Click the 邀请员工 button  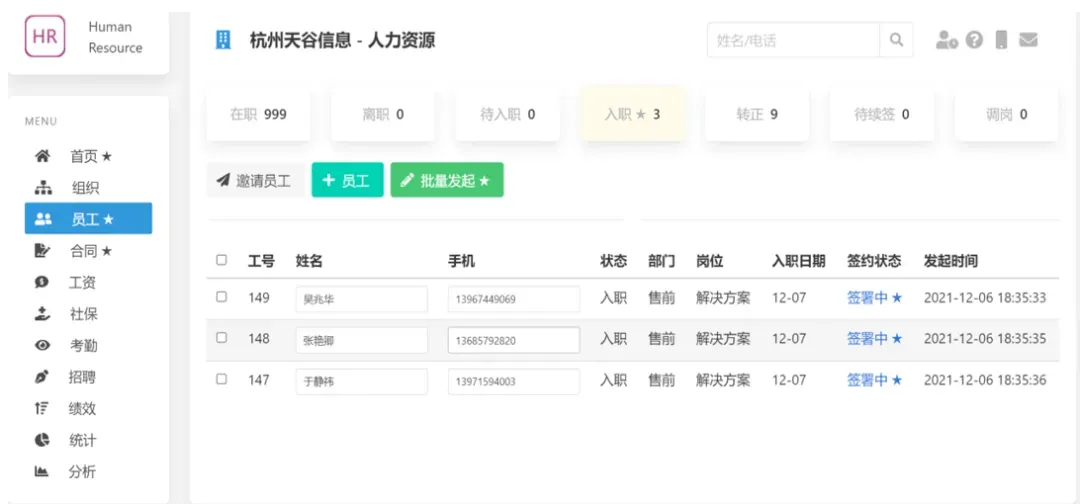(254, 180)
